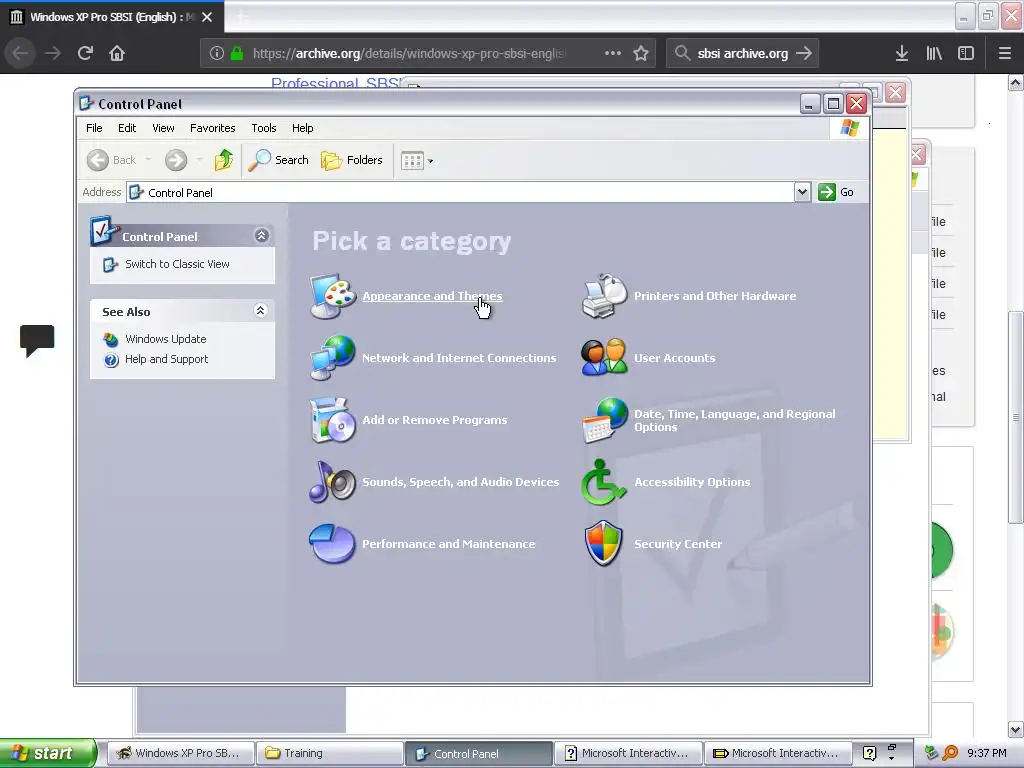The image size is (1024, 768).
Task: Click the Appearance and Themes text link
Action: pos(432,296)
